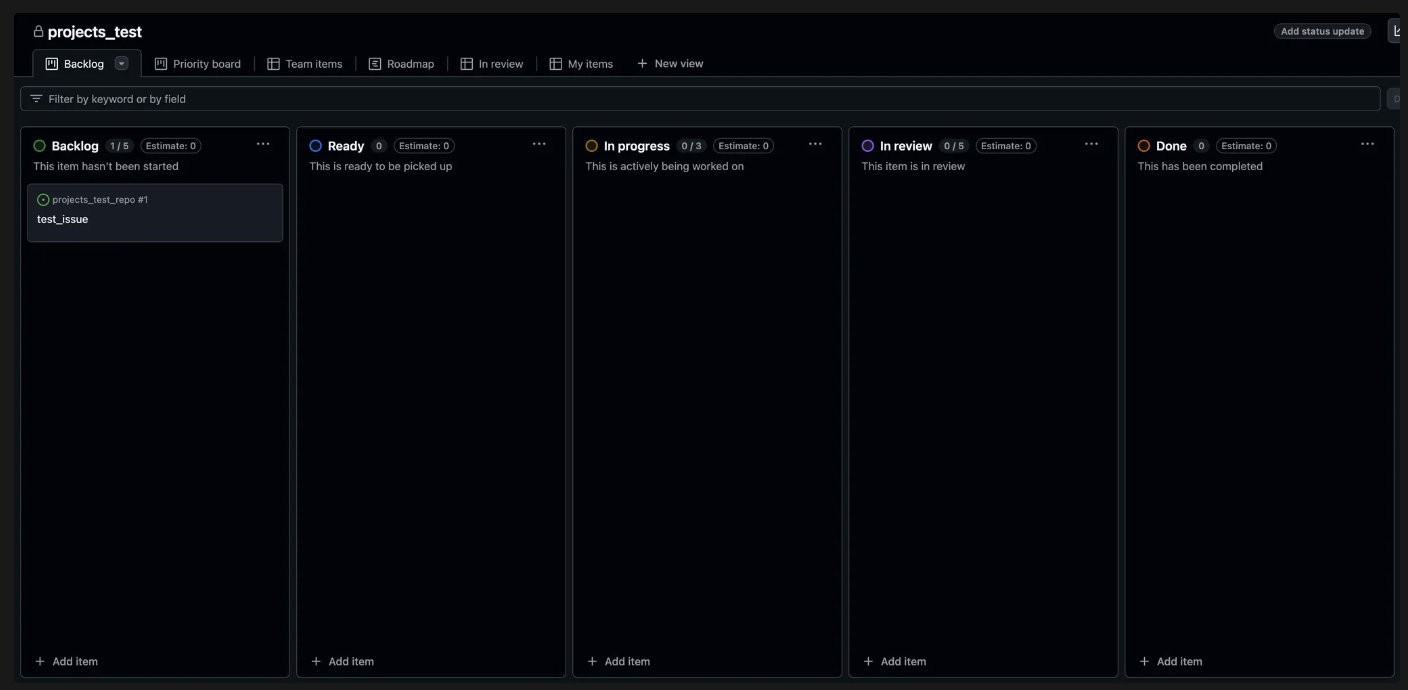Click the Backlog 1 / 5 count badge
1408x690 pixels.
(x=119, y=146)
